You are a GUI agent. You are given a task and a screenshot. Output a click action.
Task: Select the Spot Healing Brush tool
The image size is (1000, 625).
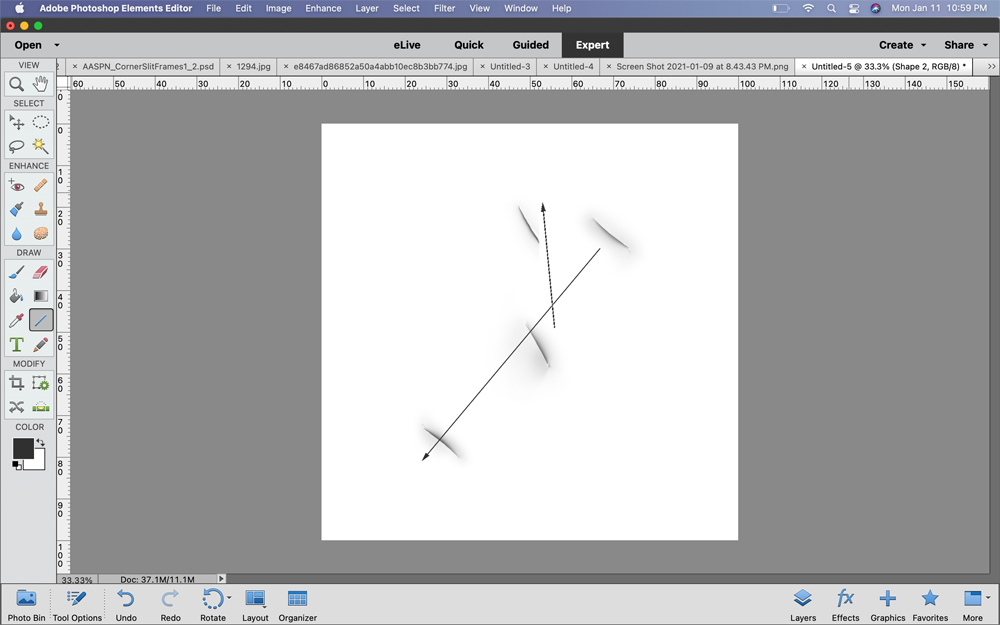(41, 186)
